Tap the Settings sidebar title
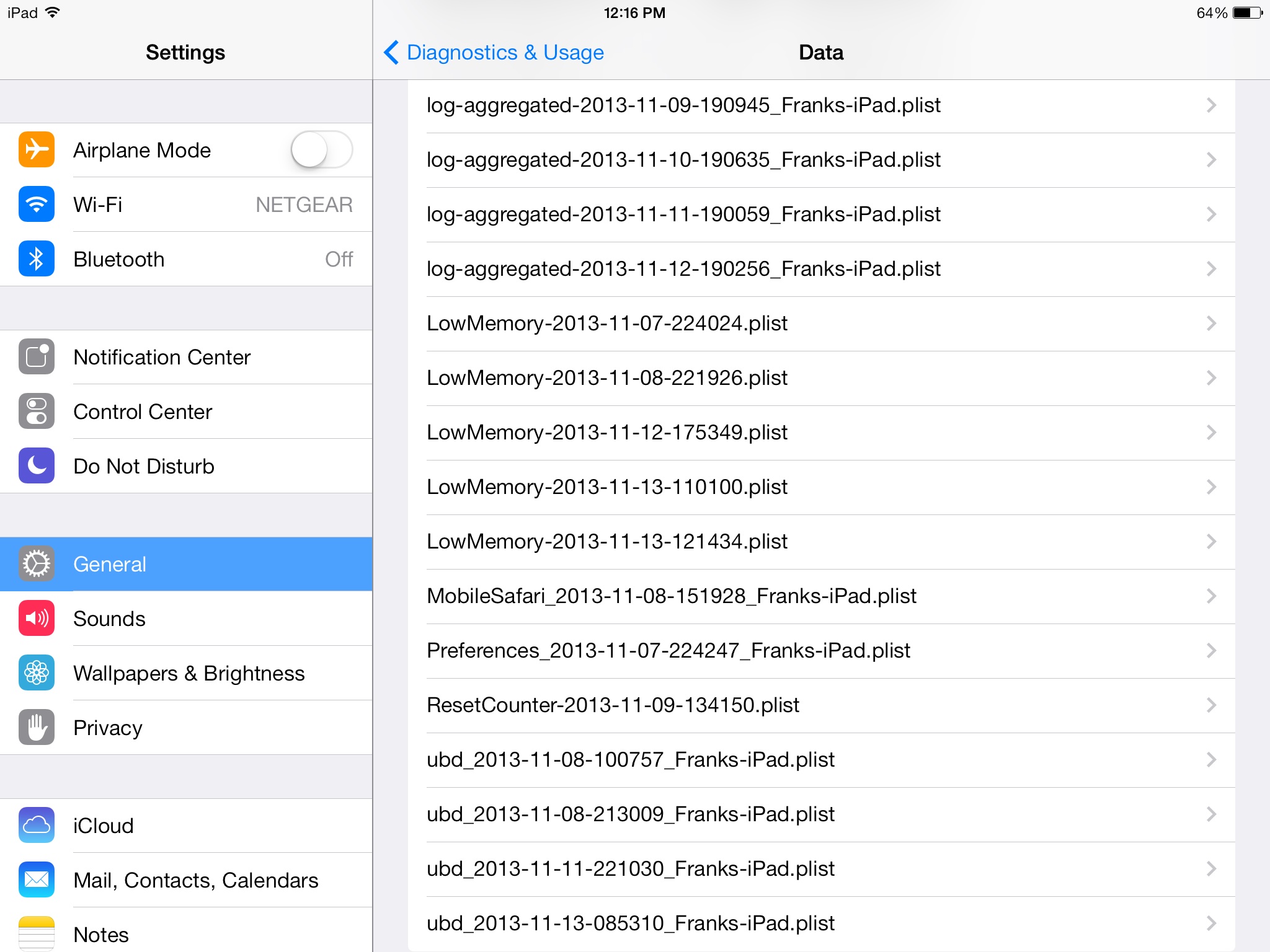 (x=185, y=53)
